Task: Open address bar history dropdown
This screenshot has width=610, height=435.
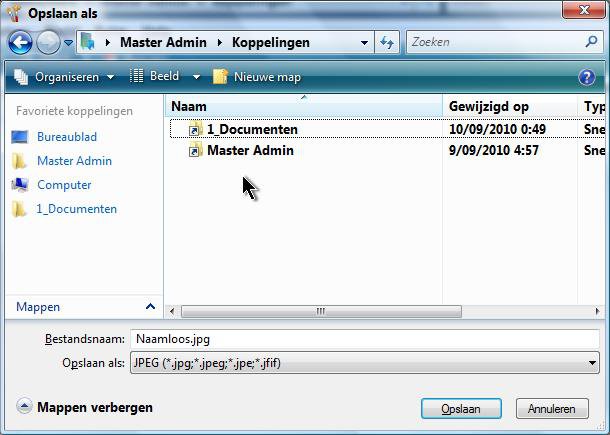Action: tap(364, 42)
